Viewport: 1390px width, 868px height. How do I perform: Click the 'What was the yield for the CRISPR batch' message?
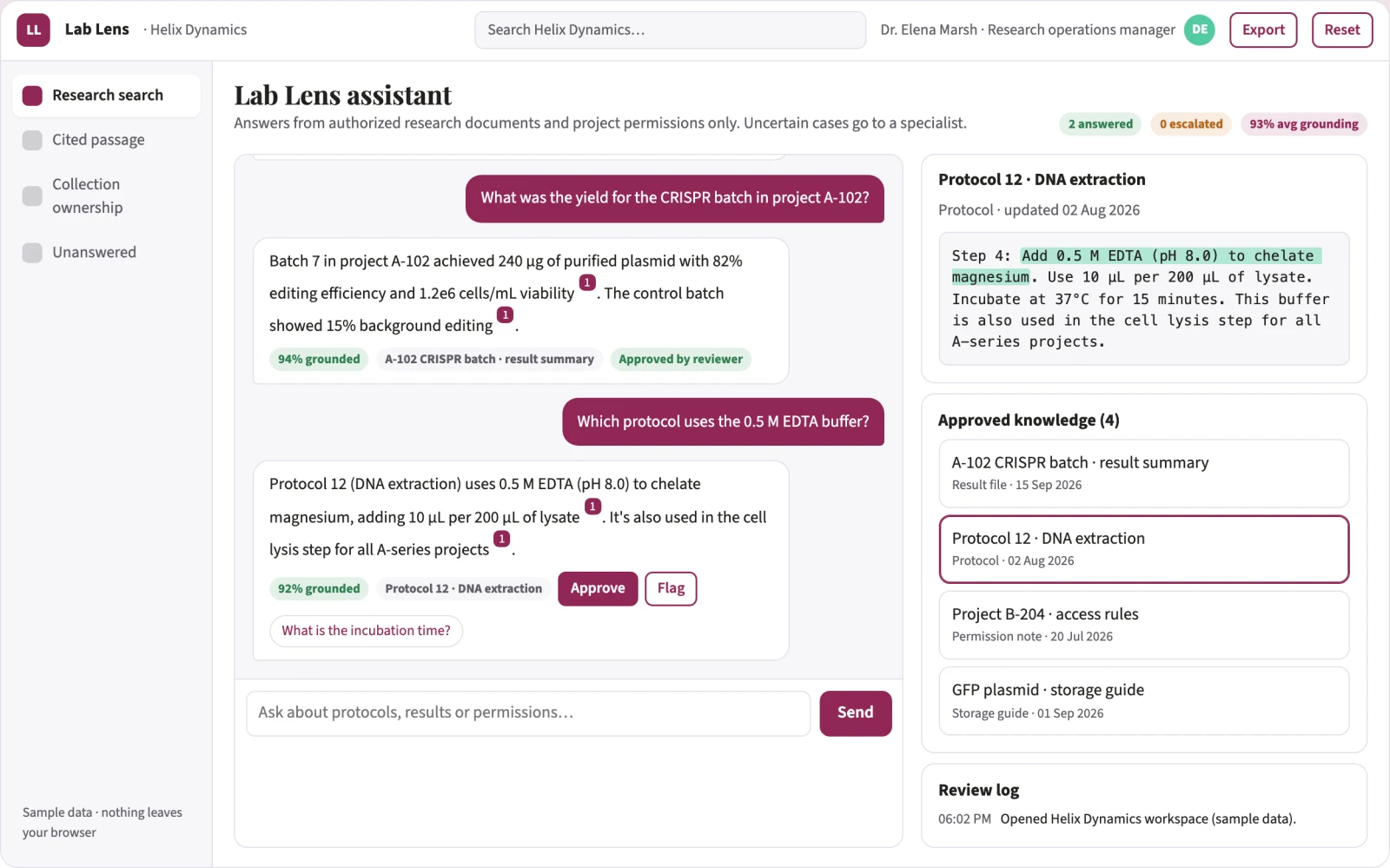coord(675,198)
